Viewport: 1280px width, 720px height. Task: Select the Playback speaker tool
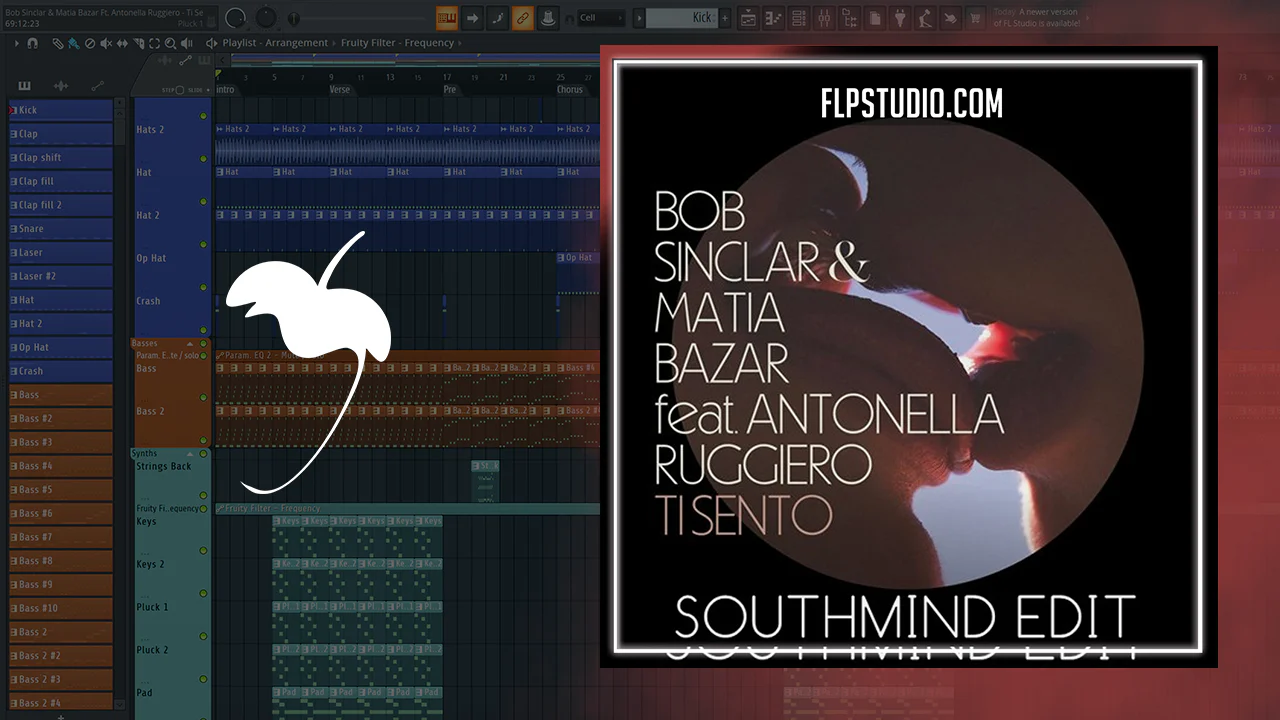pos(187,43)
